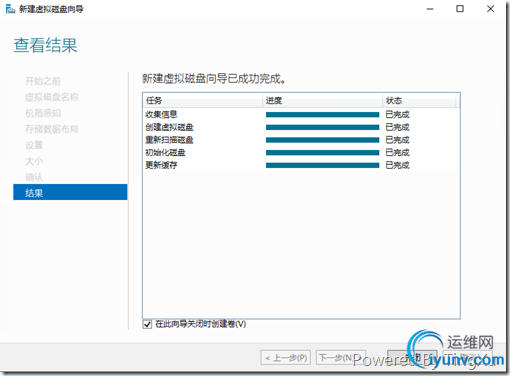Screen dimensions: 510x376
Task: Click the 上一步(P) button
Action: click(286, 358)
